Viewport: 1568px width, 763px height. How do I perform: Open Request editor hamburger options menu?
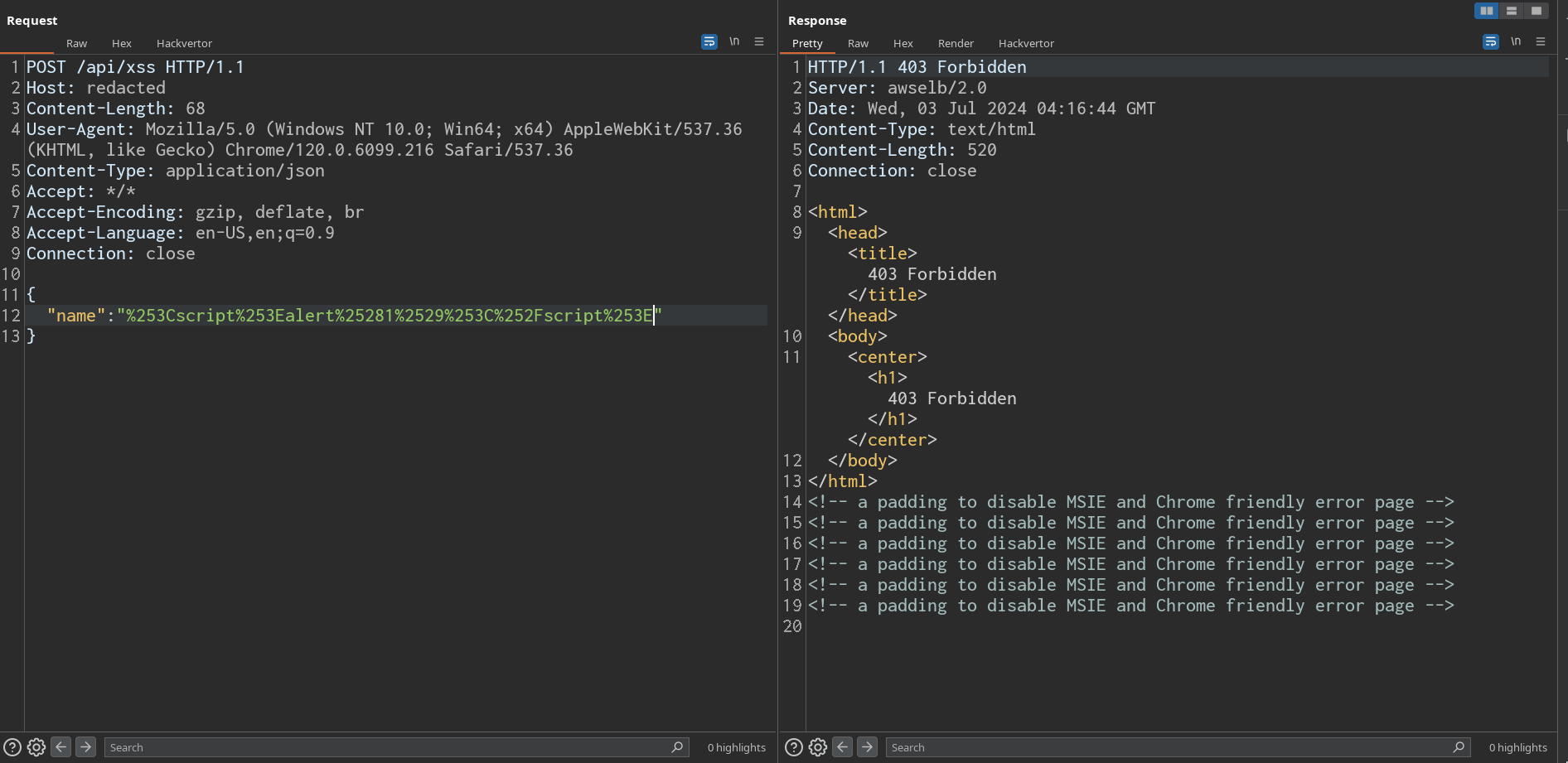[759, 41]
